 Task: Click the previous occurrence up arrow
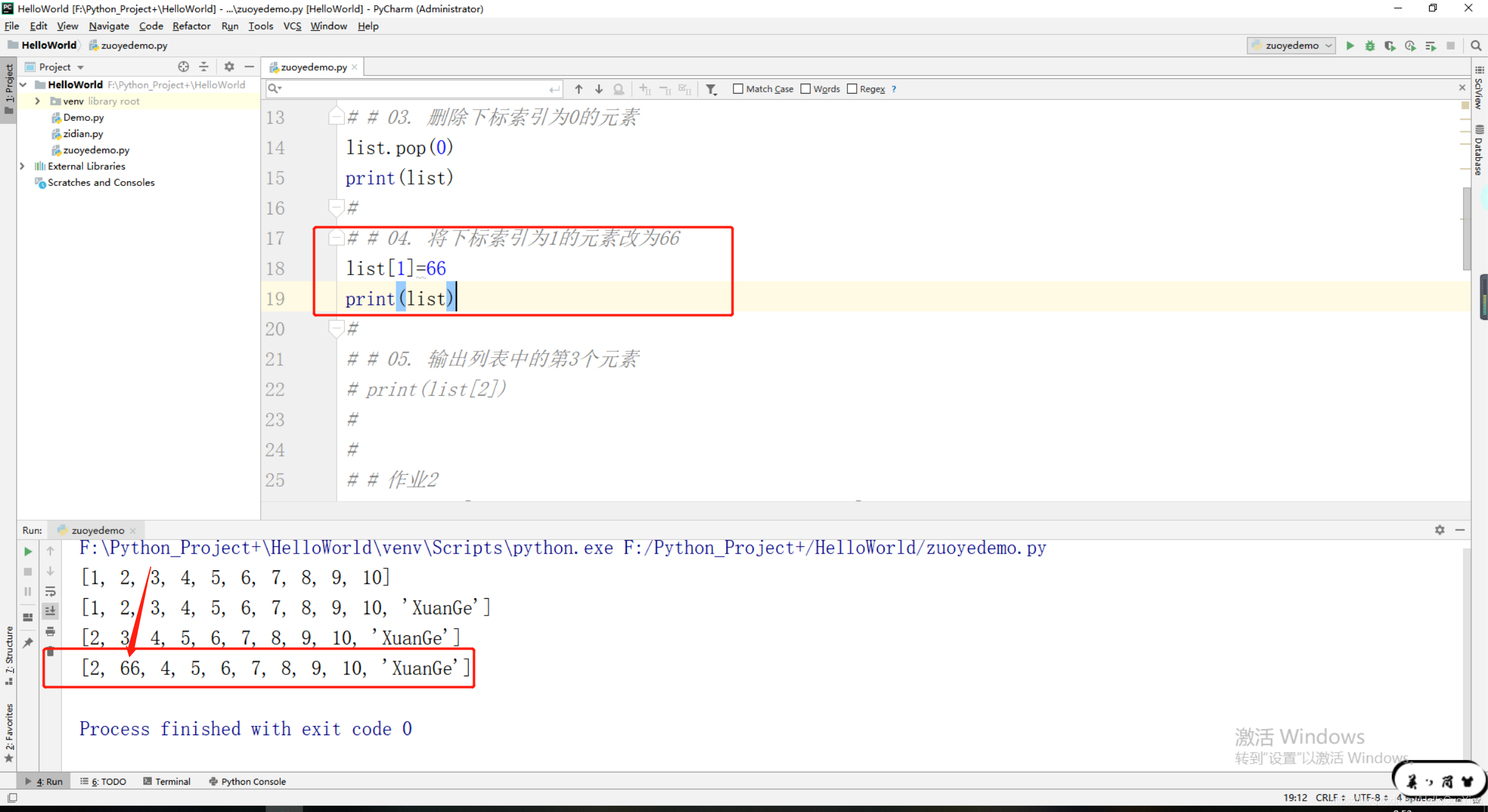(578, 89)
